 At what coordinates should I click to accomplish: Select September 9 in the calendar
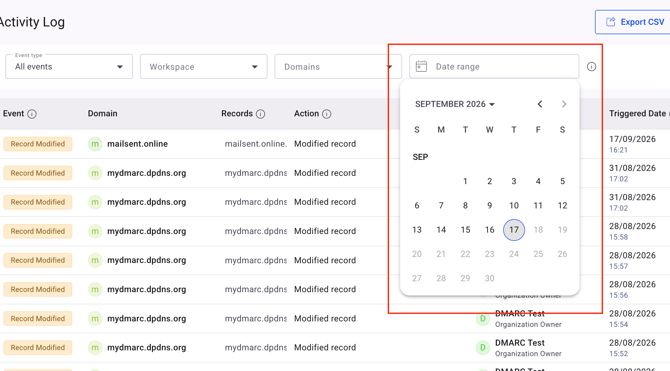click(490, 206)
